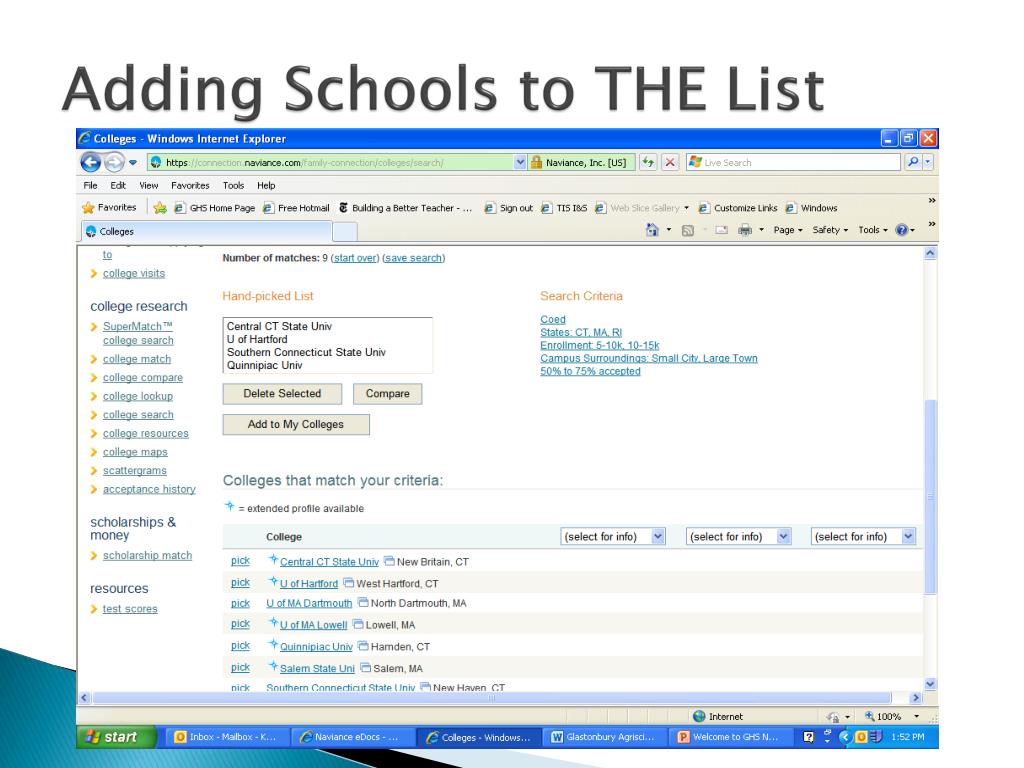Click the States: CT, MA, RI criteria link
The height and width of the screenshot is (768, 1024).
581,332
